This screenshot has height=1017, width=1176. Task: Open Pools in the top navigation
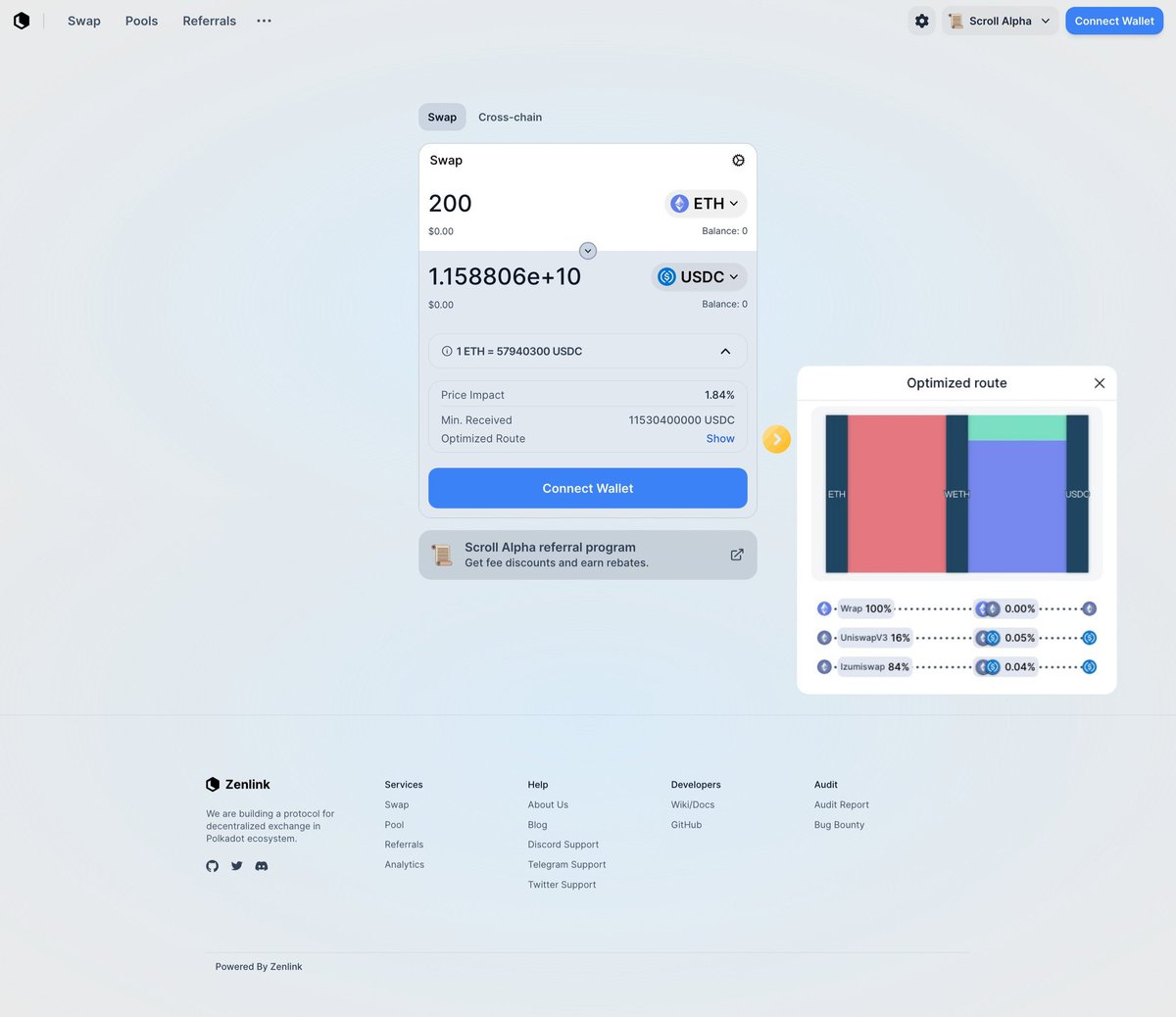(x=141, y=21)
